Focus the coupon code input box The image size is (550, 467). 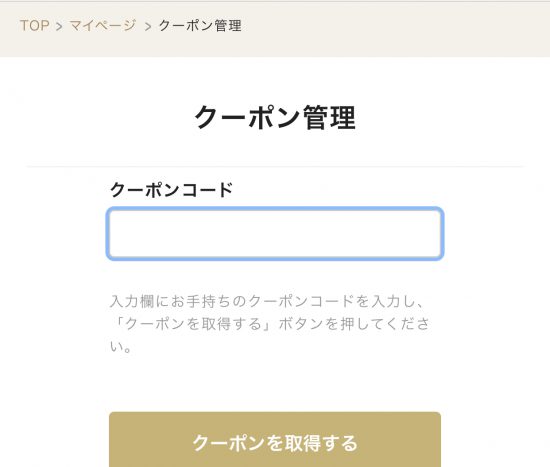tap(275, 234)
